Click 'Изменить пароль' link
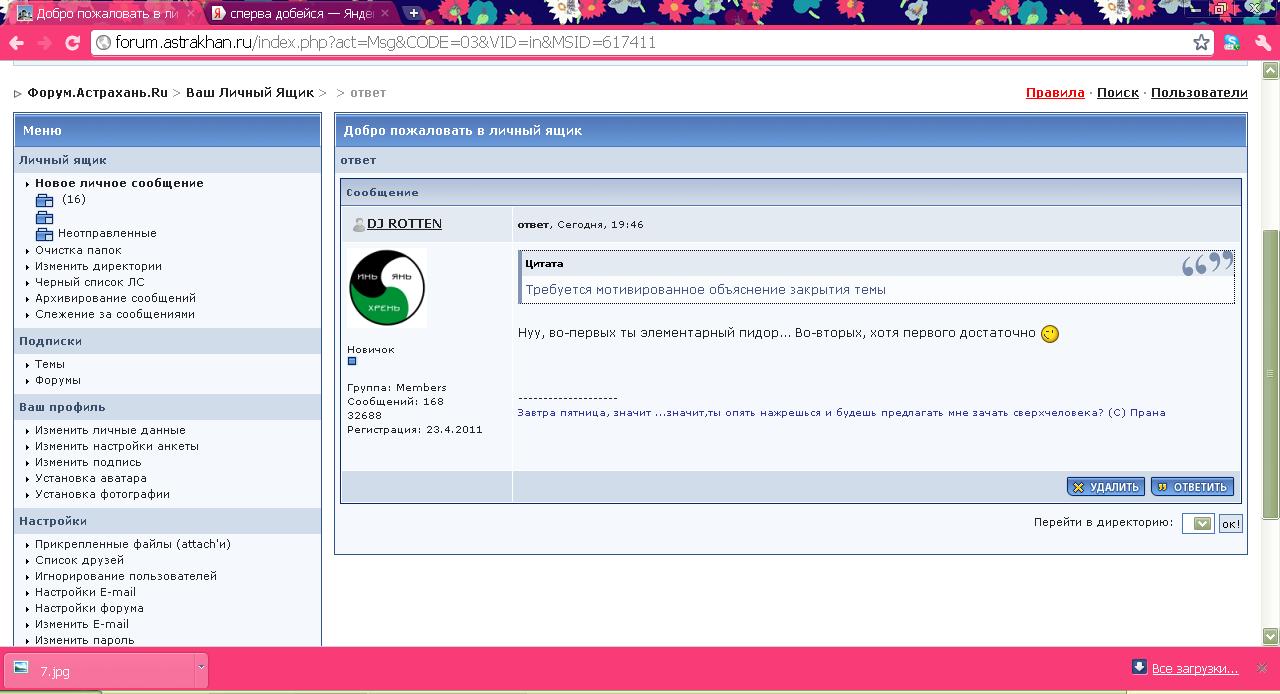 click(x=84, y=640)
